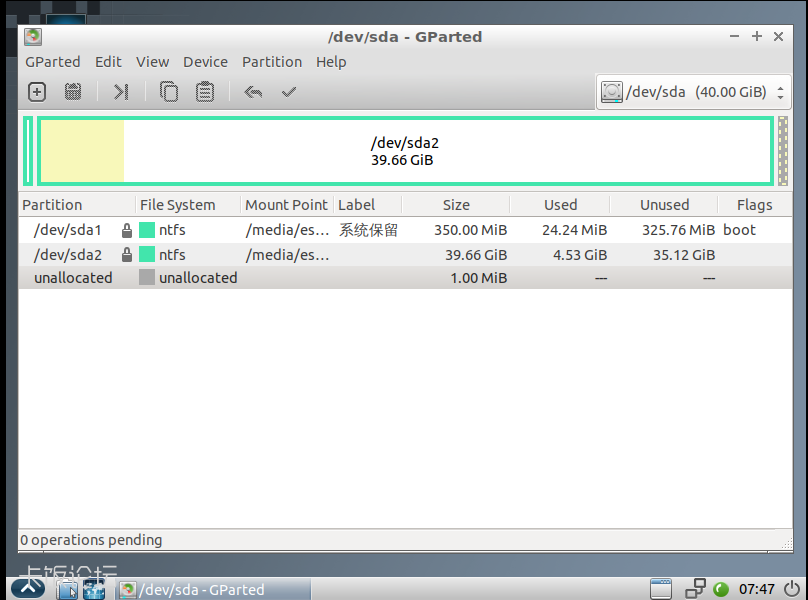Image resolution: width=808 pixels, height=600 pixels.
Task: Click the Paste partition toolbar icon
Action: coord(205,92)
